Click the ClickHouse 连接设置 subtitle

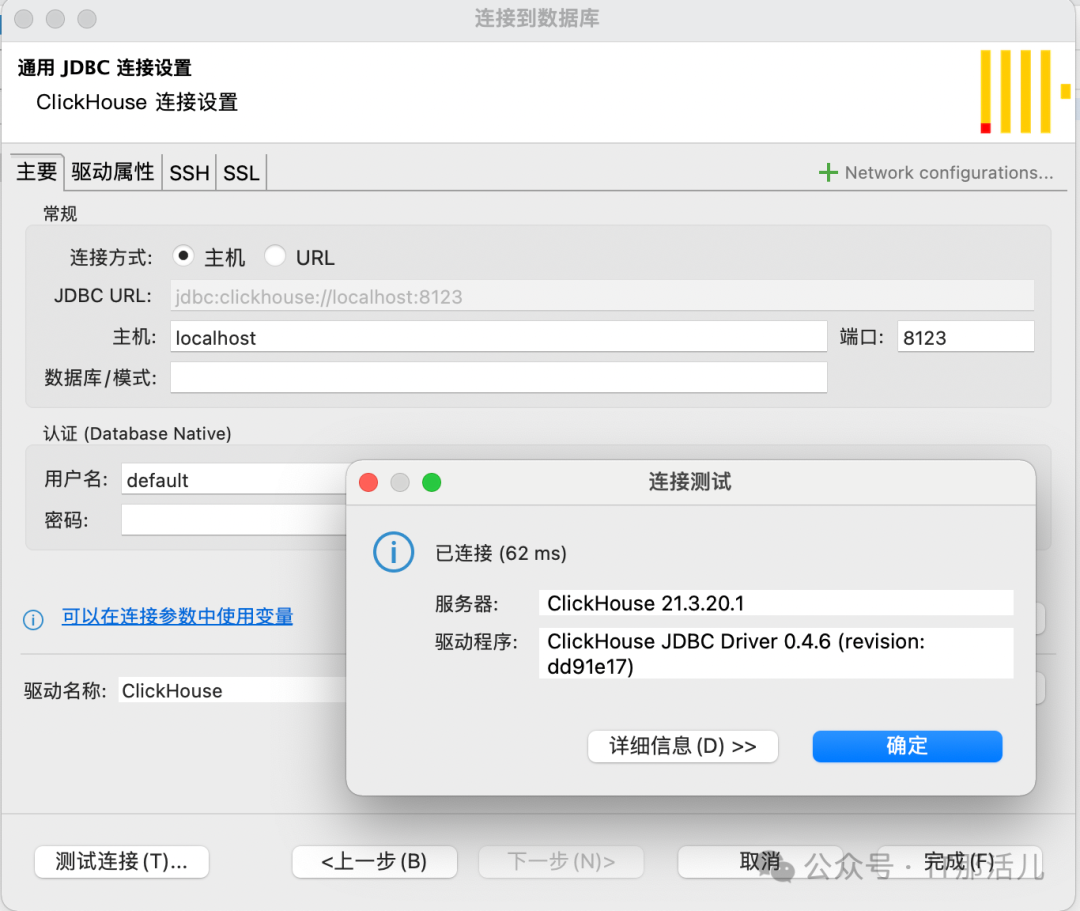coord(137,102)
